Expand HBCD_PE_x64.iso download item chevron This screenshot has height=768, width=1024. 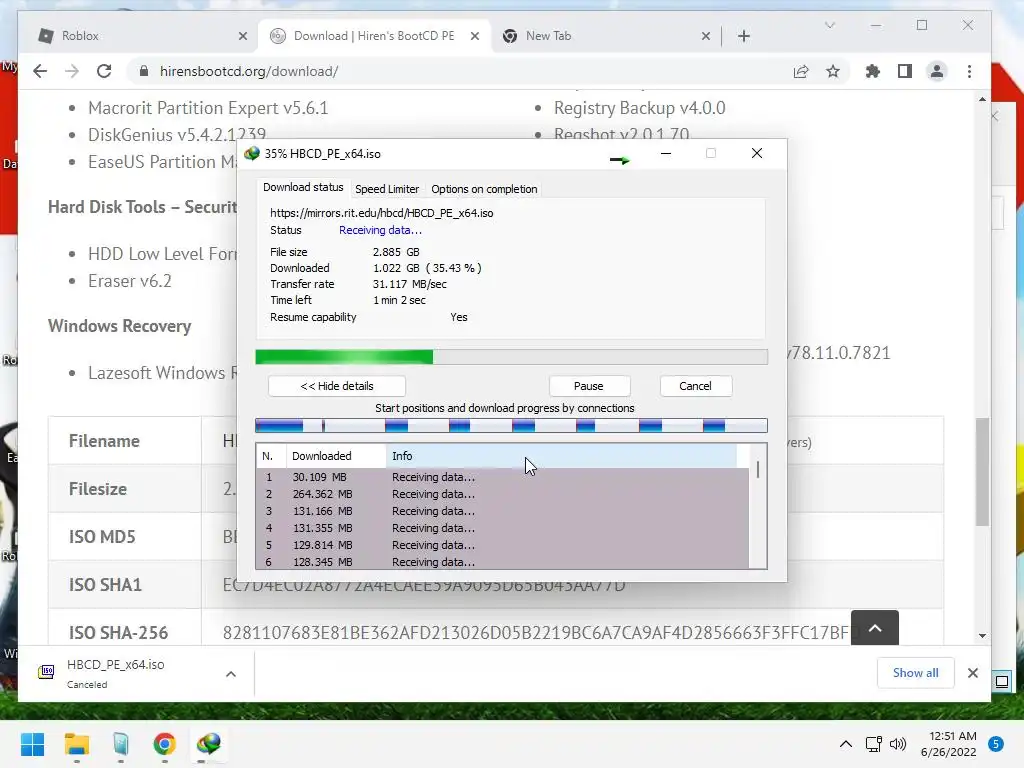pyautogui.click(x=231, y=674)
